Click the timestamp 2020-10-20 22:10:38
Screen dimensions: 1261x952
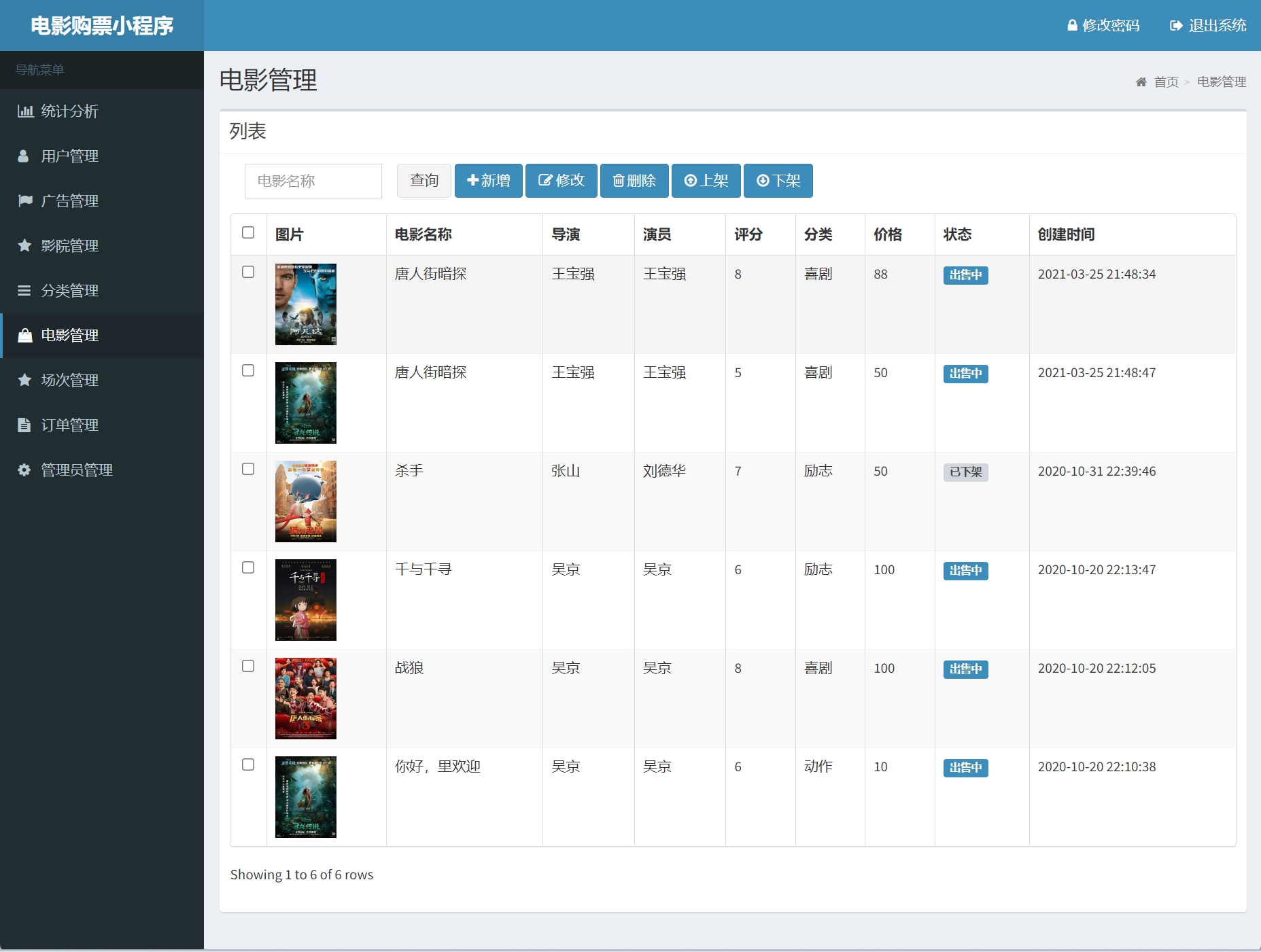tap(1096, 766)
